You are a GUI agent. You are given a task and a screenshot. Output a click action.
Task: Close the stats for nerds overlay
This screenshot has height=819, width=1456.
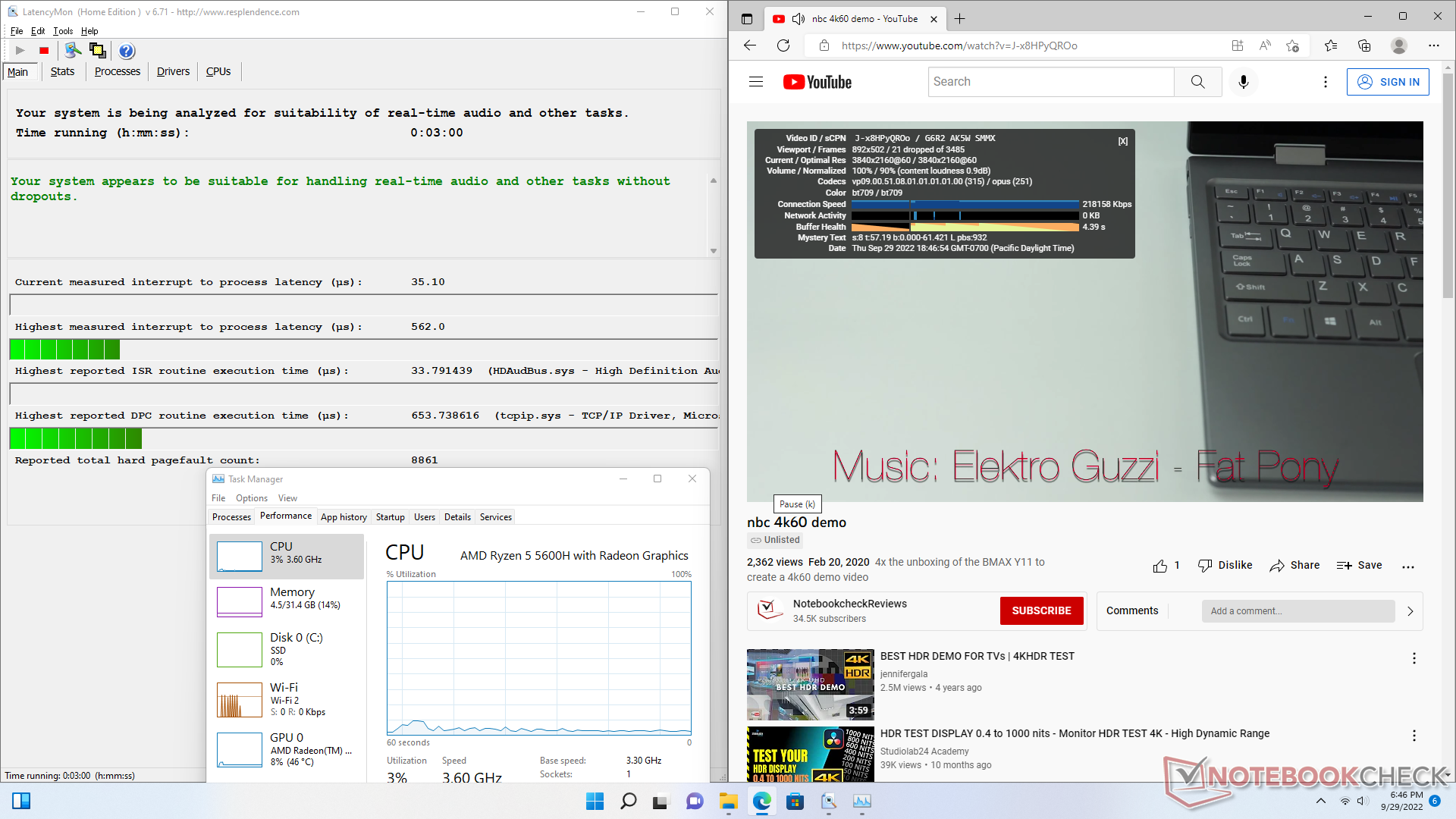click(1123, 142)
